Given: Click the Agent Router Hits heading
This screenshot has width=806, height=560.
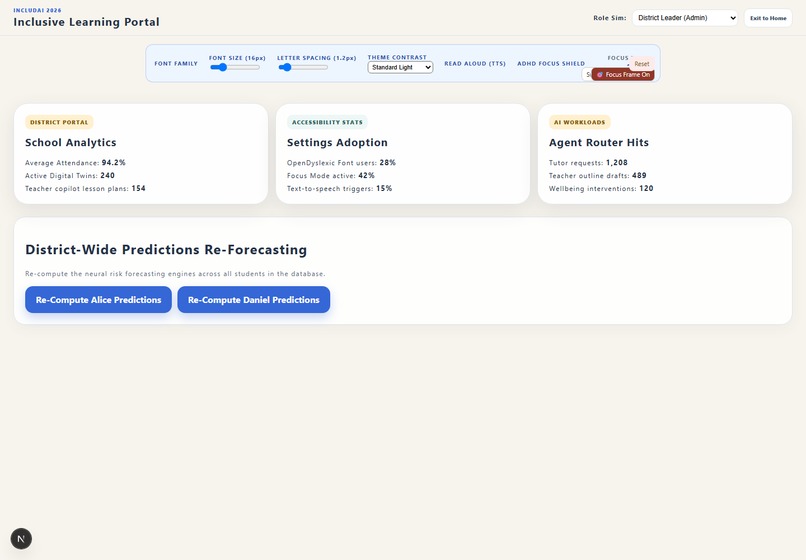Looking at the screenshot, I should point(599,142).
